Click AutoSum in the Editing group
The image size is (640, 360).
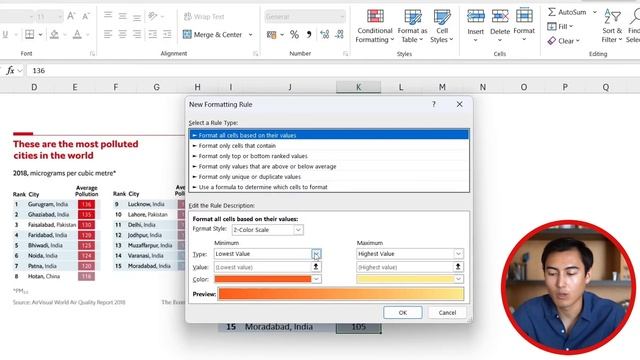(567, 12)
